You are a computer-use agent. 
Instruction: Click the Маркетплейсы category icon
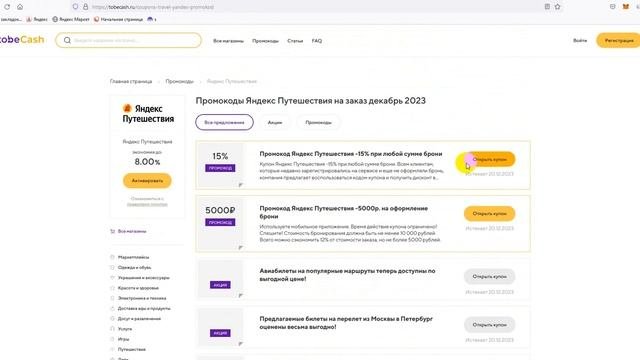point(112,257)
